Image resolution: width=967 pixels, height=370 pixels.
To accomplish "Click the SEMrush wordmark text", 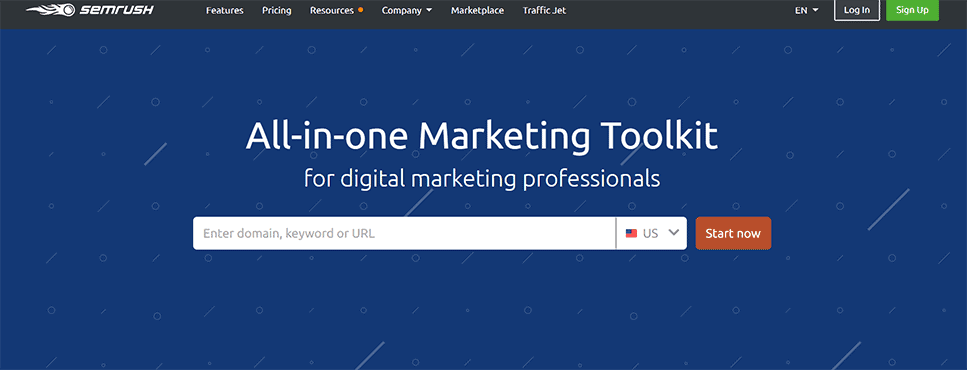I will (117, 10).
